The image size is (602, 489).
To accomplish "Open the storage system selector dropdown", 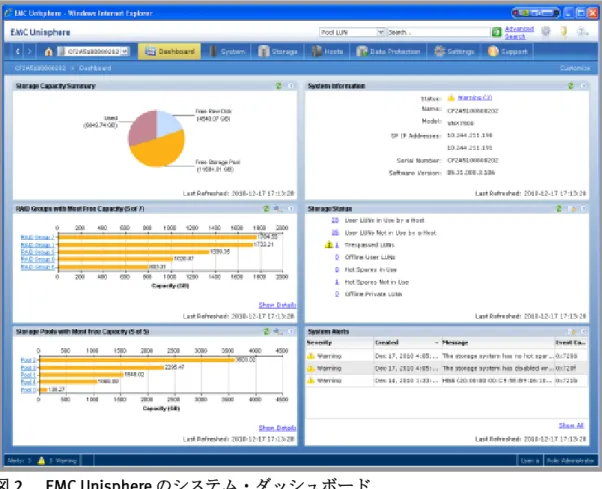I will 124,51.
